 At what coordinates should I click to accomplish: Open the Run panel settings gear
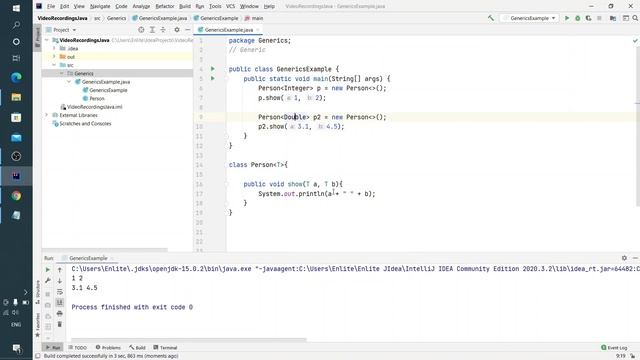point(624,258)
